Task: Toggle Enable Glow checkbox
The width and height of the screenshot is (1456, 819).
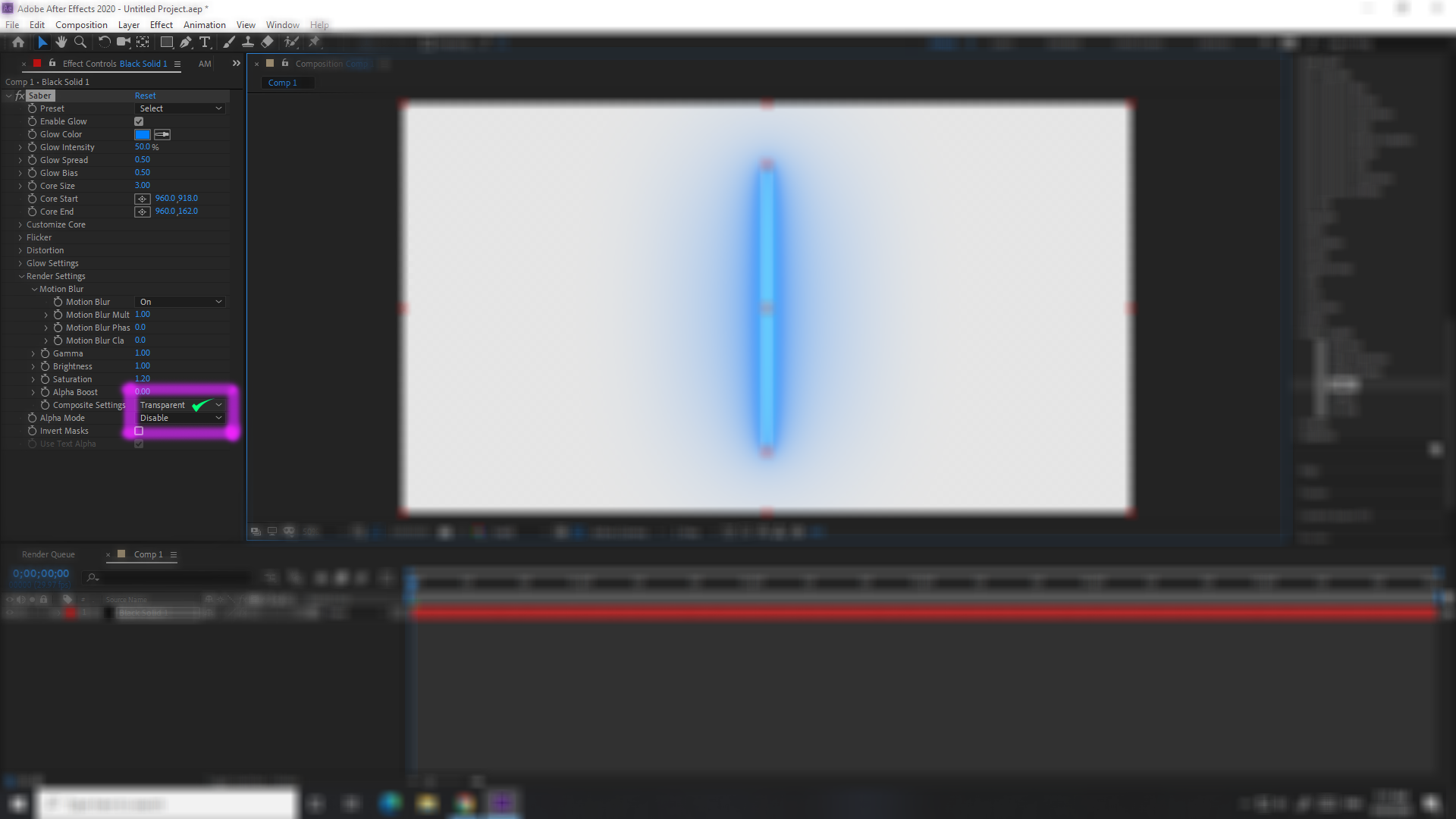Action: point(139,121)
